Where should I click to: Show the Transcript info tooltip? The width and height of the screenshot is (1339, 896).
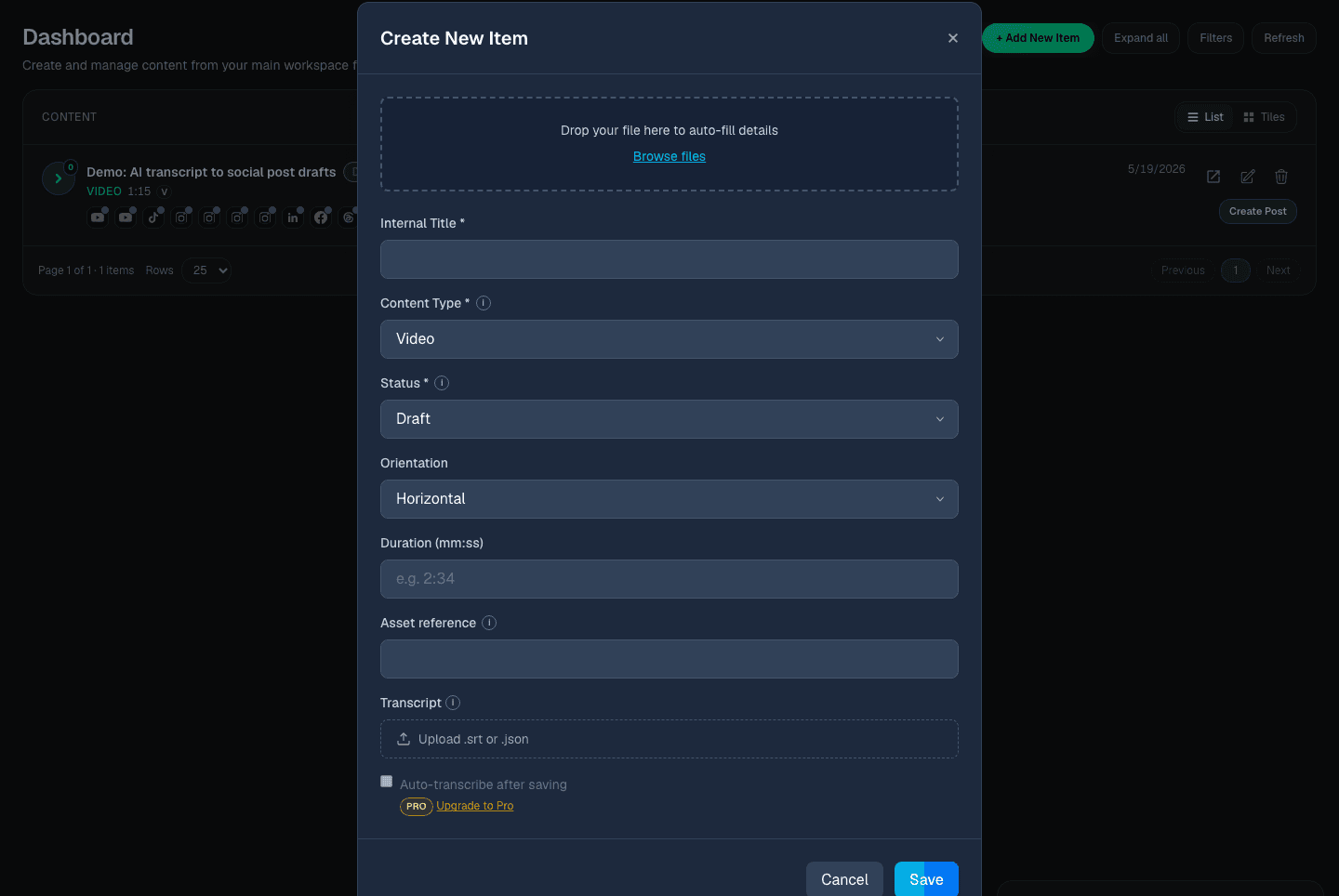pos(453,703)
